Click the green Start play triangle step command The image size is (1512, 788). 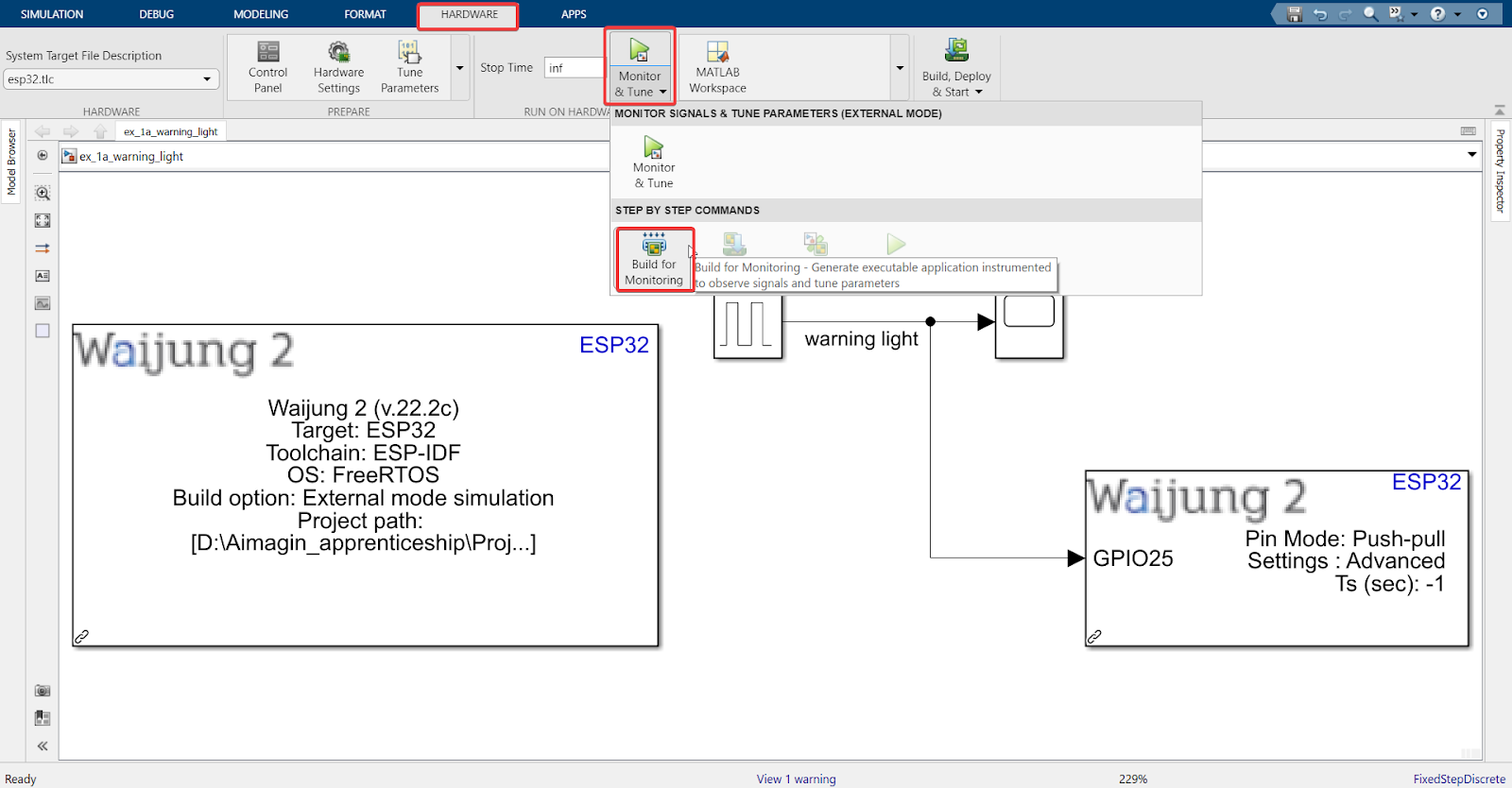click(x=896, y=244)
